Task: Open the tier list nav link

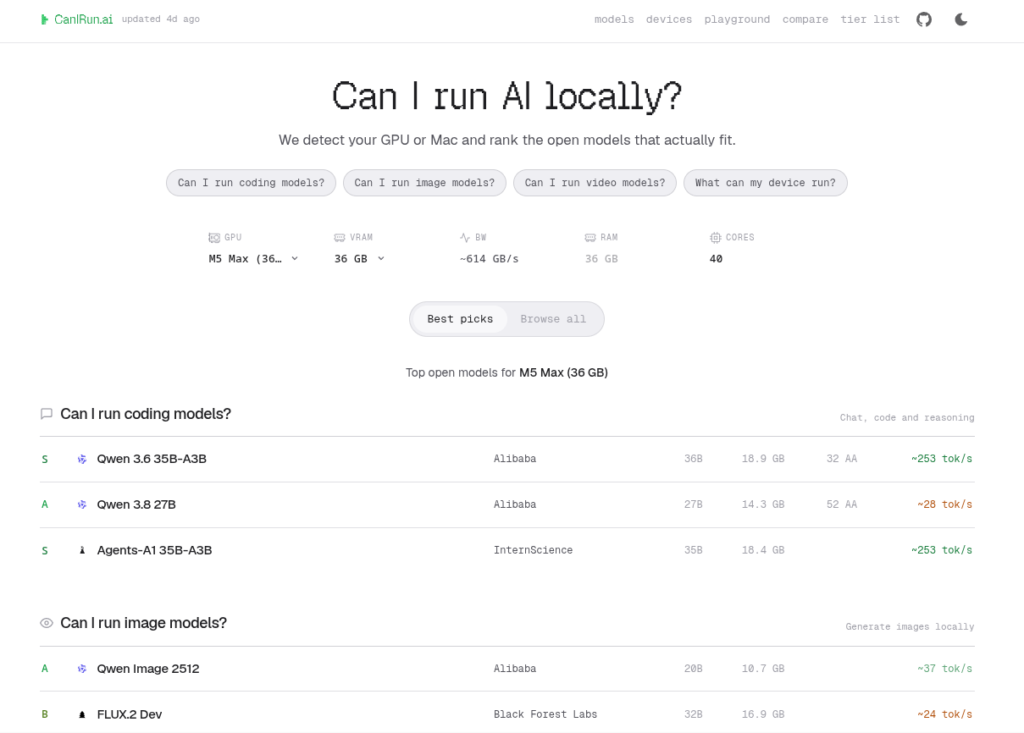Action: tap(870, 20)
